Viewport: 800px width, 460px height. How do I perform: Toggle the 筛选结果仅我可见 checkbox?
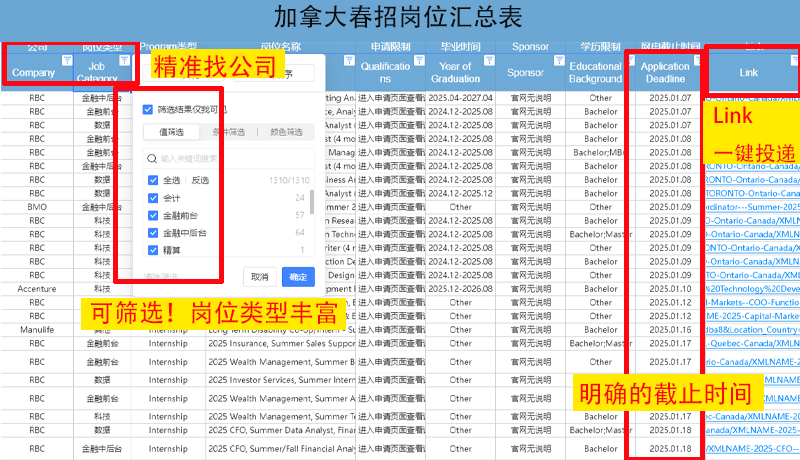(x=148, y=109)
